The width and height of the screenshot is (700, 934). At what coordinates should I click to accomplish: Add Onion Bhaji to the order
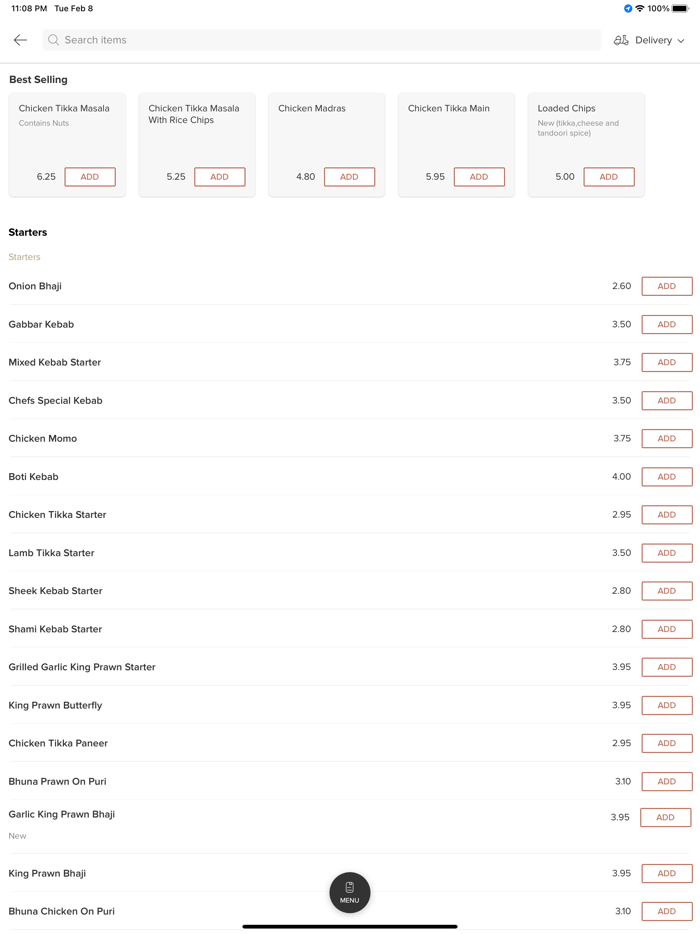666,286
